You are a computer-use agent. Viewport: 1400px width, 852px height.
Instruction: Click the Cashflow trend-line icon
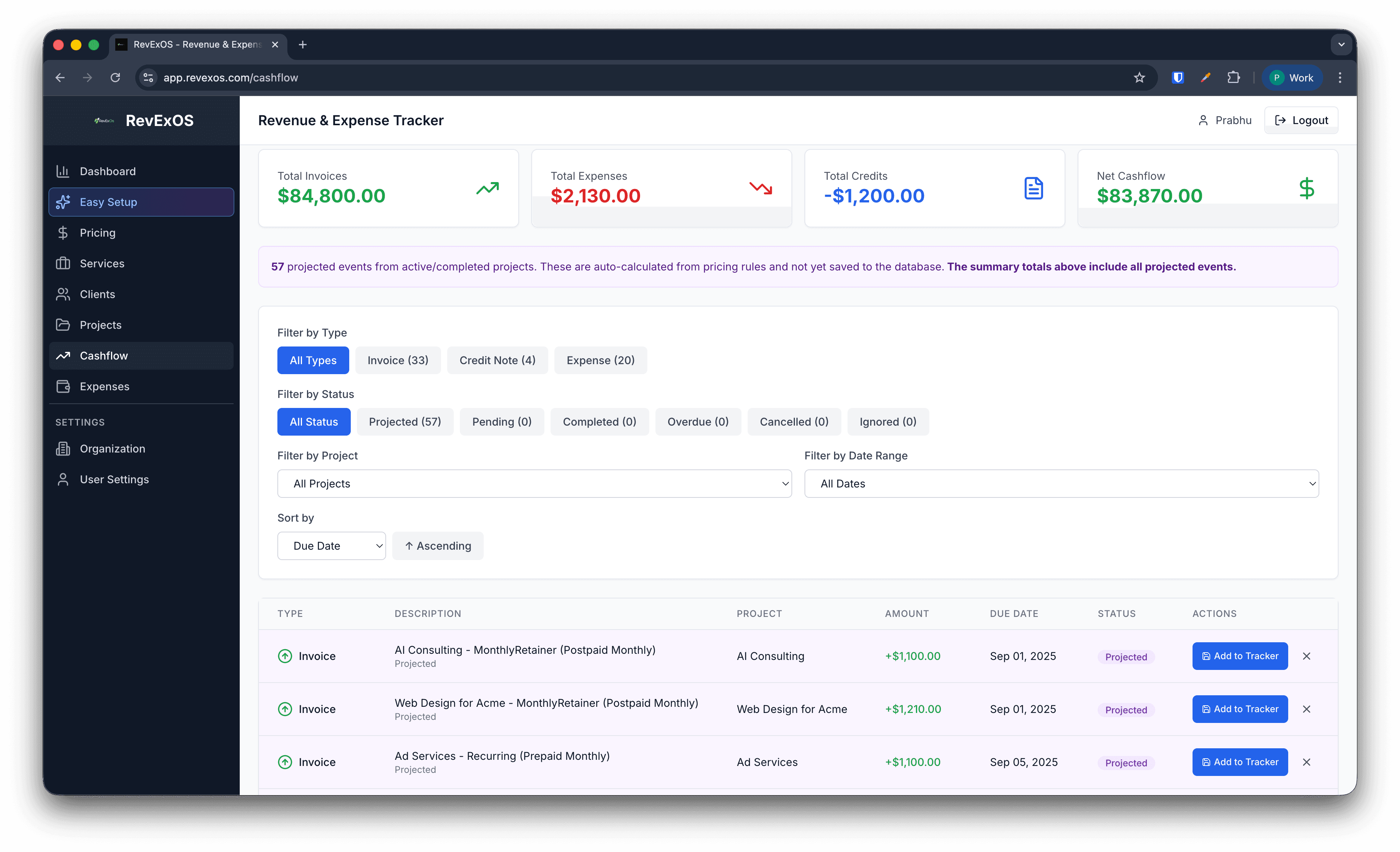point(64,356)
